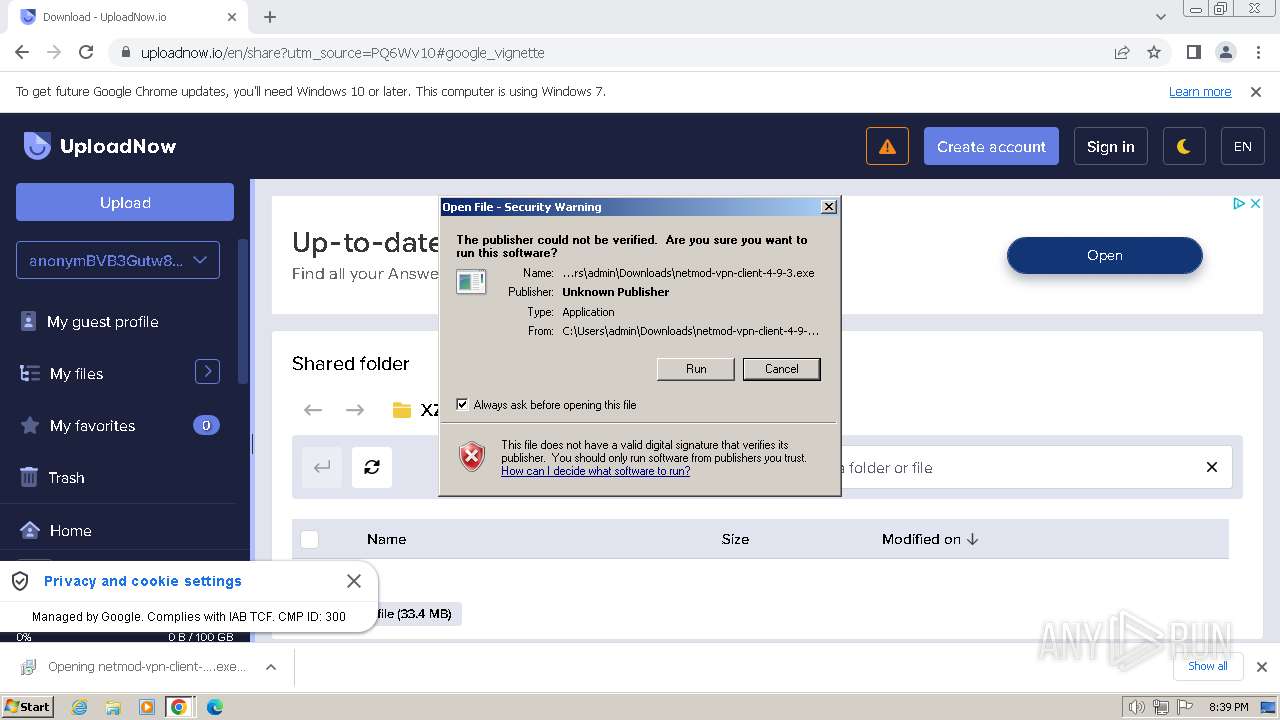Click the Sign in button

coord(1110,146)
